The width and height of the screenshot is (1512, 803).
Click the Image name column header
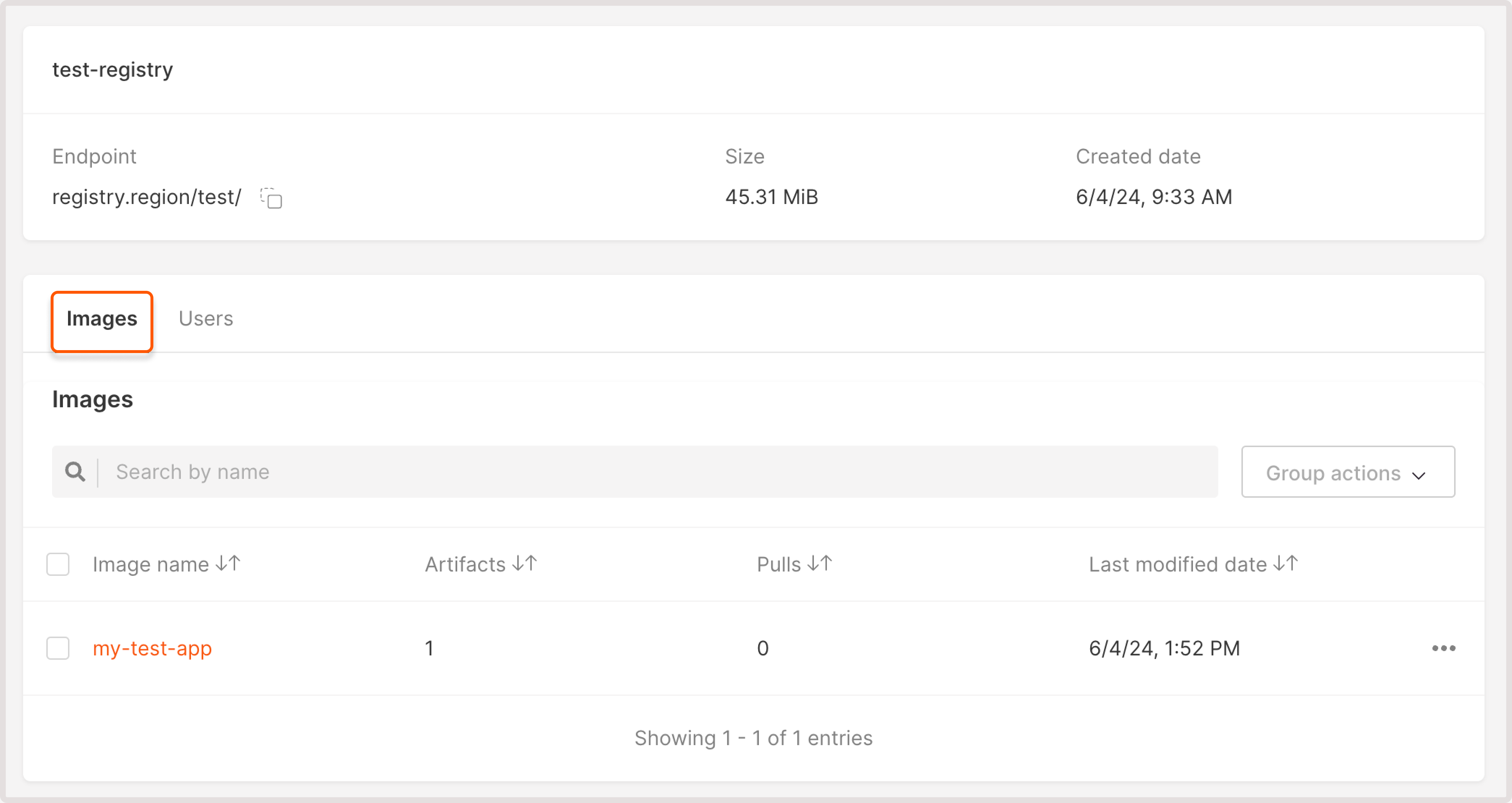tap(151, 564)
